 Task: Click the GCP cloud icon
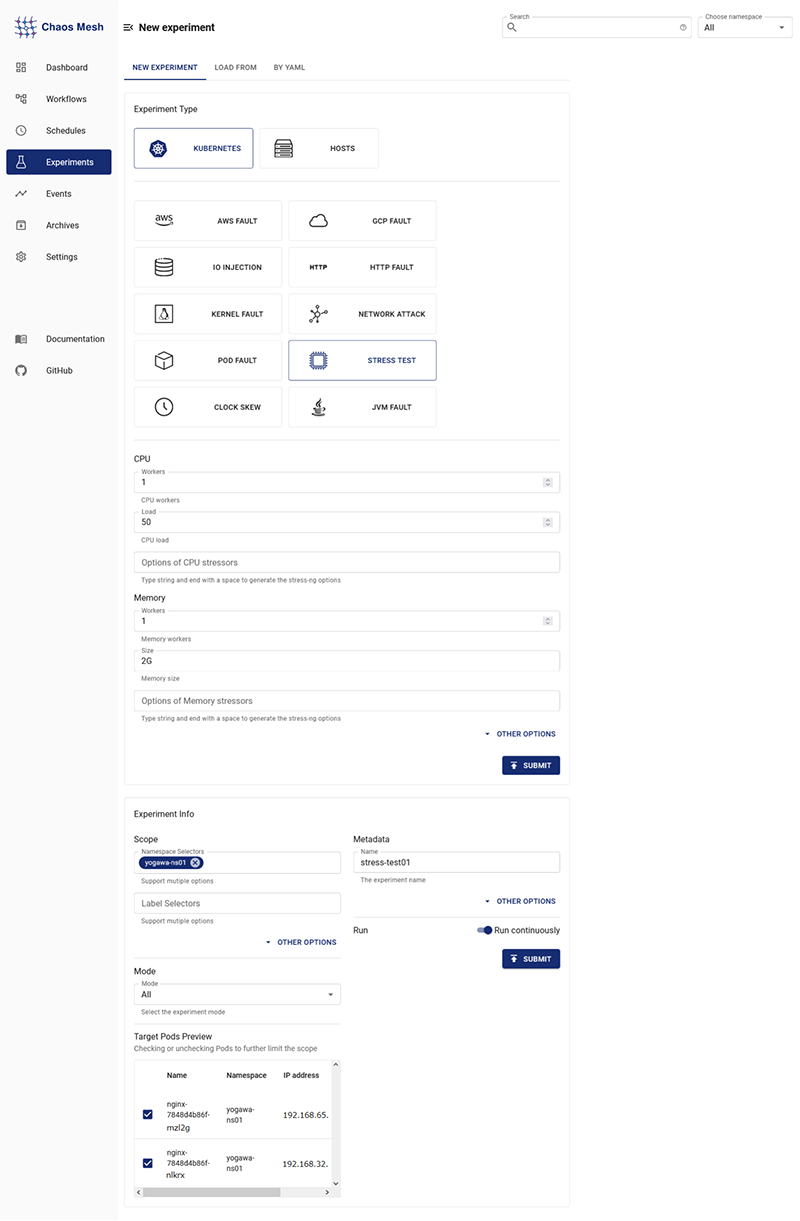click(x=318, y=220)
